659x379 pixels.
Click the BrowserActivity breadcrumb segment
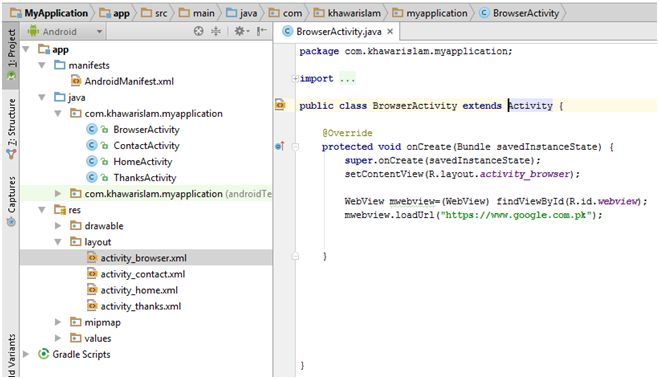point(519,13)
